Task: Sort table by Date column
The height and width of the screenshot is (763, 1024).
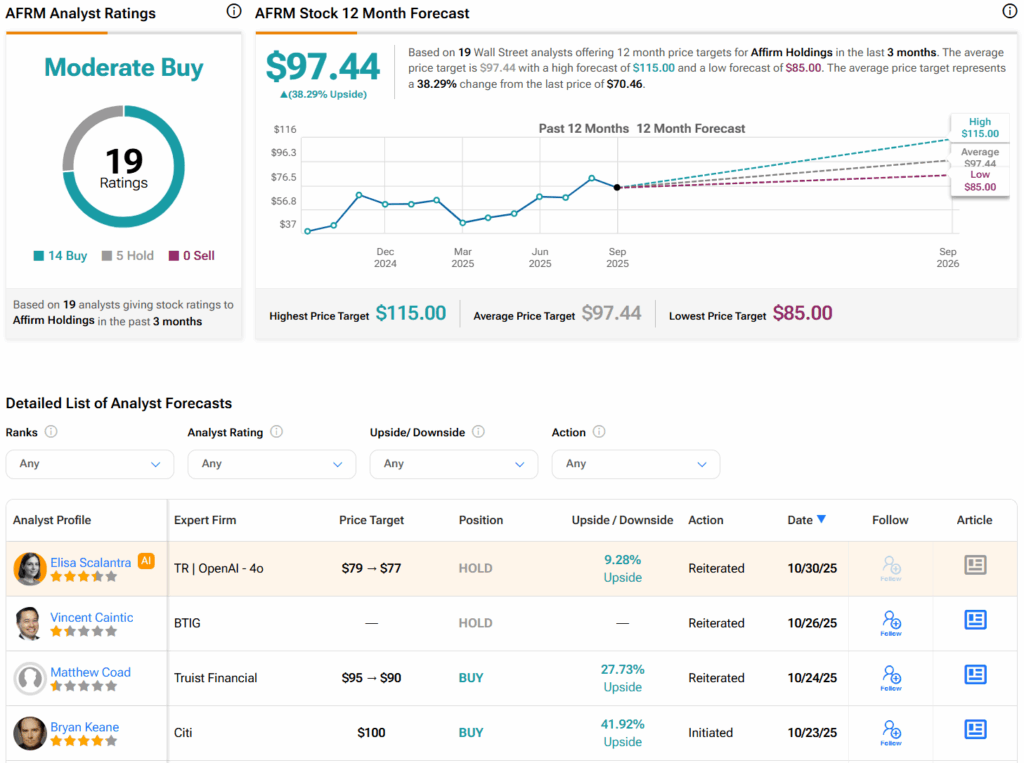Action: click(806, 520)
